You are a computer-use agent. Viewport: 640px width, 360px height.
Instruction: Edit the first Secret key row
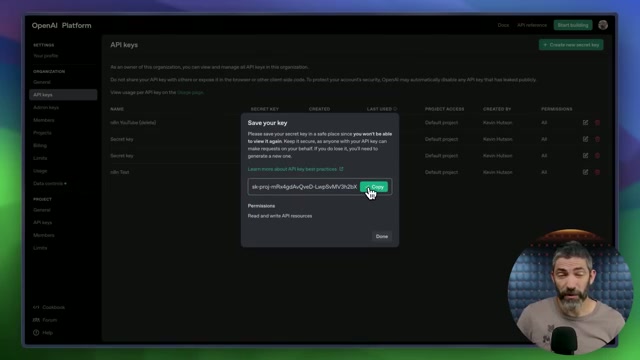tap(585, 139)
